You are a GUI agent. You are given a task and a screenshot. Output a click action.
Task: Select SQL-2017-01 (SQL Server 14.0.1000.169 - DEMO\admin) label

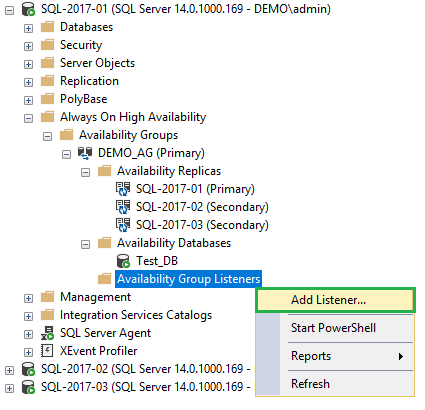[x=186, y=9]
